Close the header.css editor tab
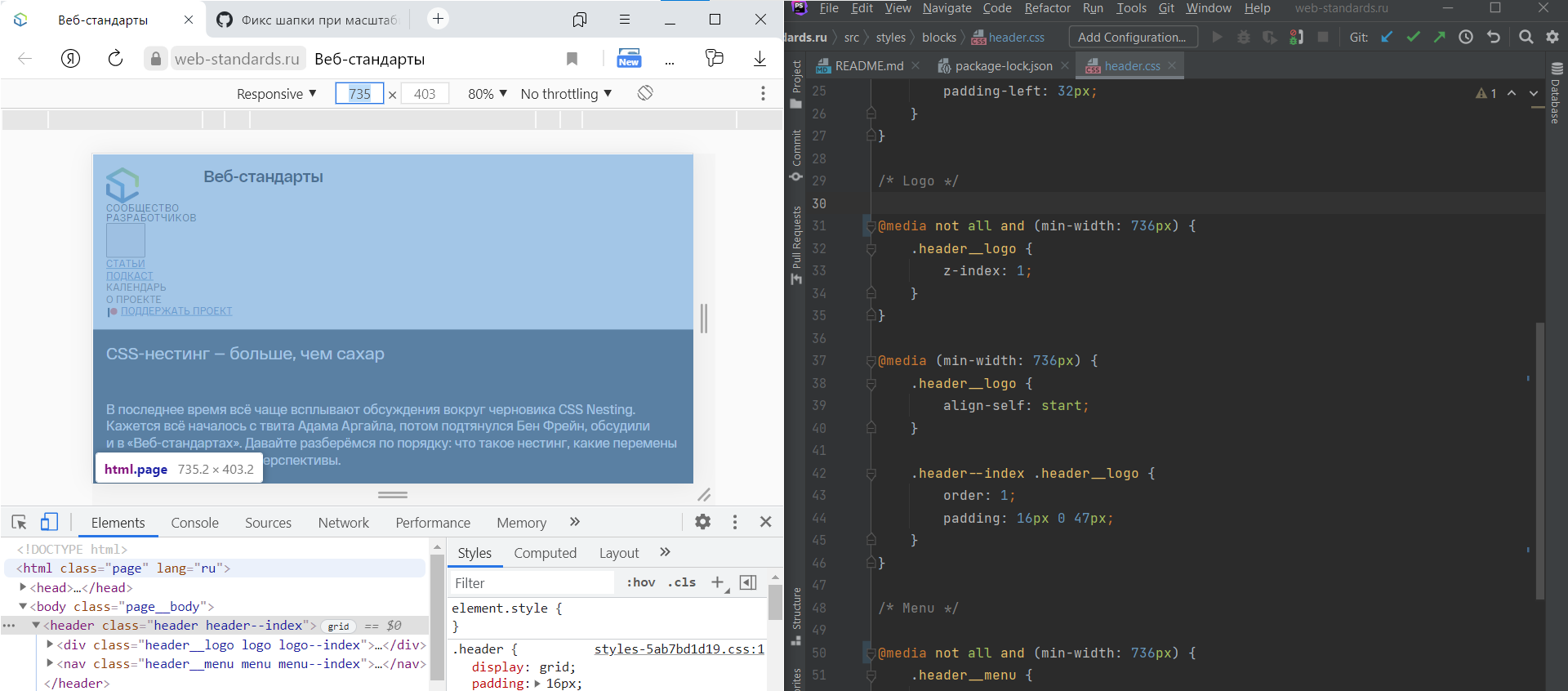Viewport: 1568px width, 691px height. coord(1172,65)
